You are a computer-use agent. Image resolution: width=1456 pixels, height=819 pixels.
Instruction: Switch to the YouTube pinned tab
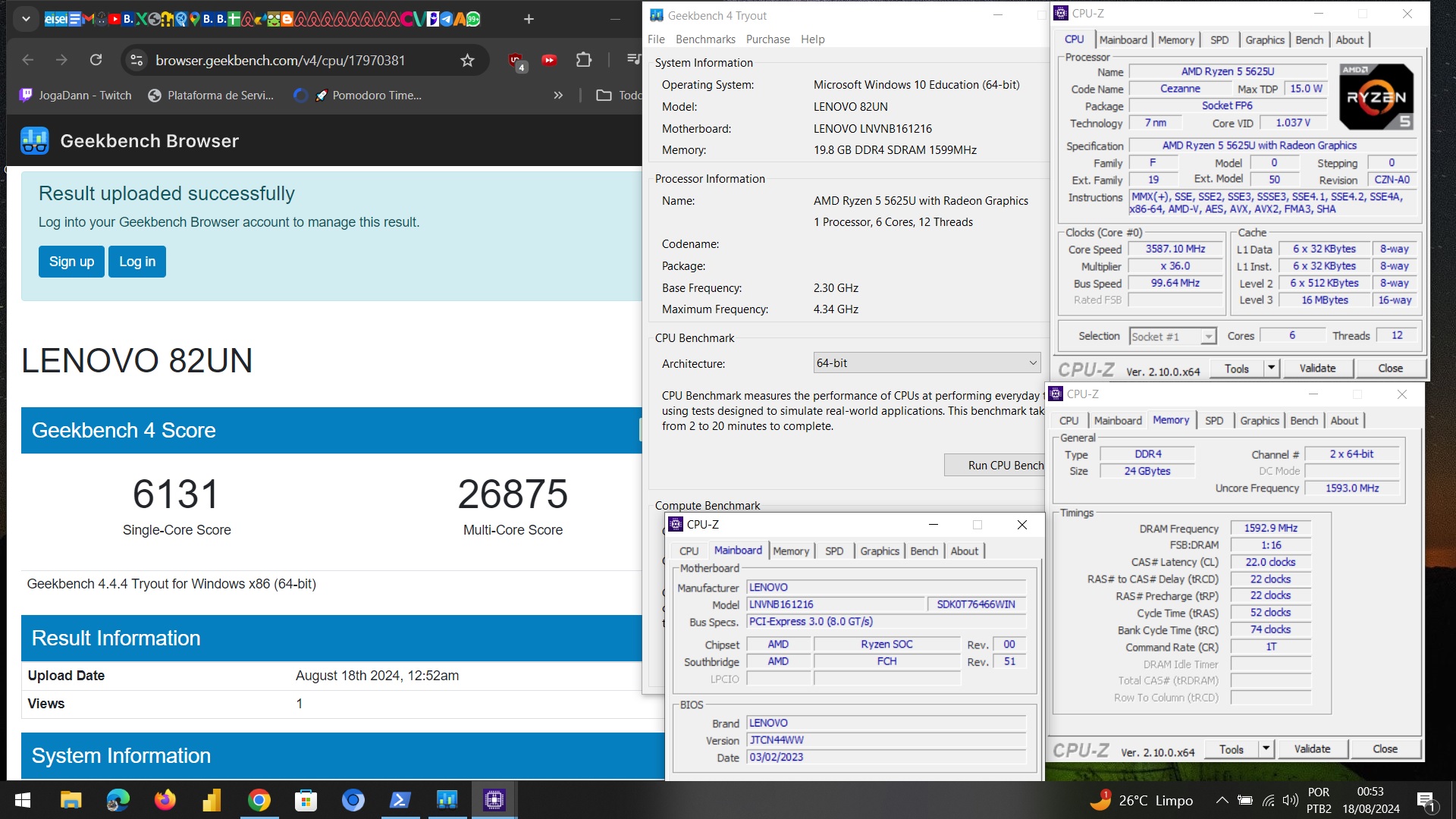[115, 19]
